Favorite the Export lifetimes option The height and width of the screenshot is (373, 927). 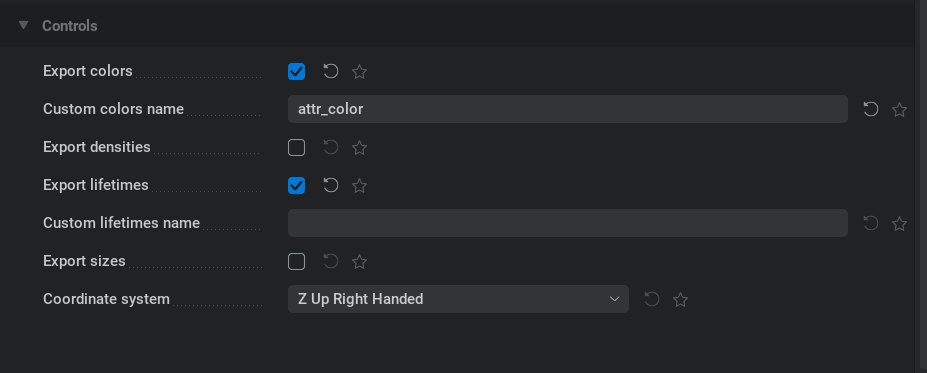[359, 186]
